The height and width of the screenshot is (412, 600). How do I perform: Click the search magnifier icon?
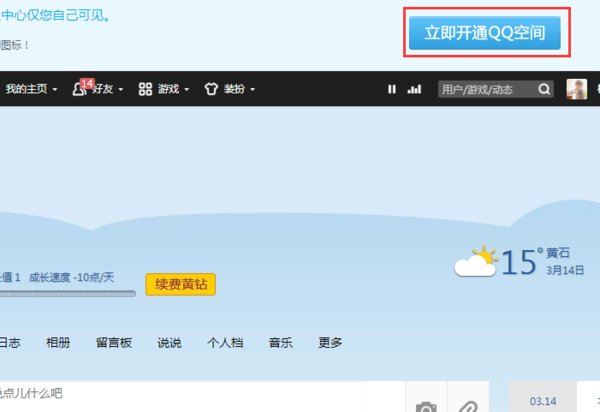(544, 89)
